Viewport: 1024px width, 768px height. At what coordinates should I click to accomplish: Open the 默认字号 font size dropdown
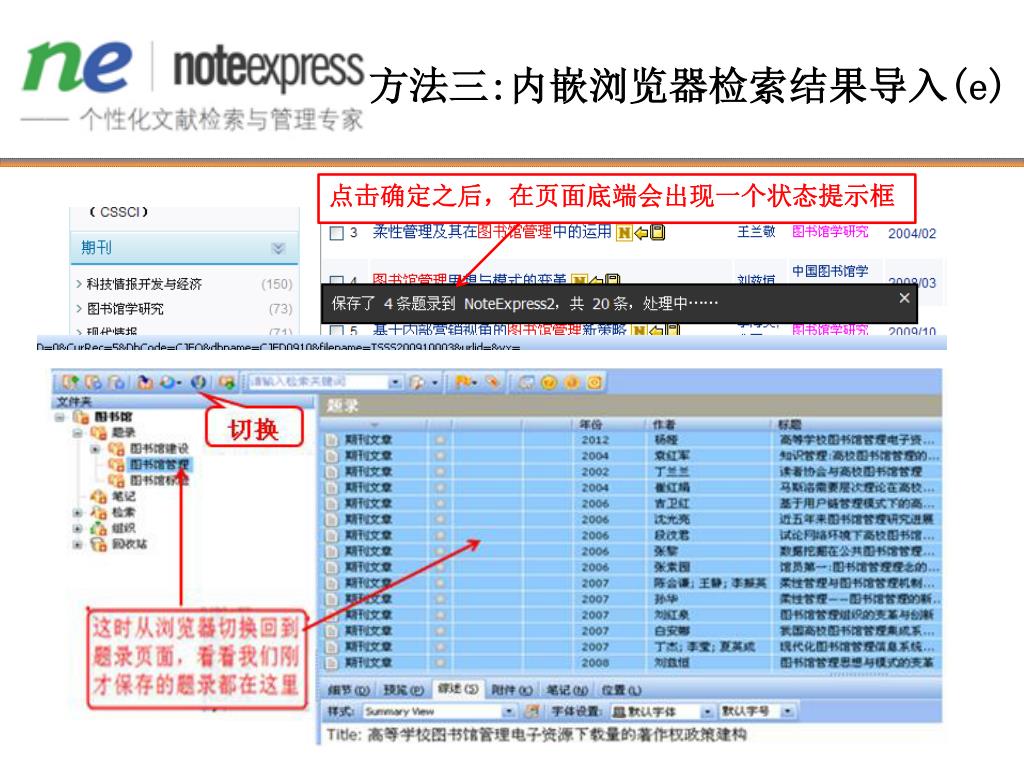tap(788, 711)
